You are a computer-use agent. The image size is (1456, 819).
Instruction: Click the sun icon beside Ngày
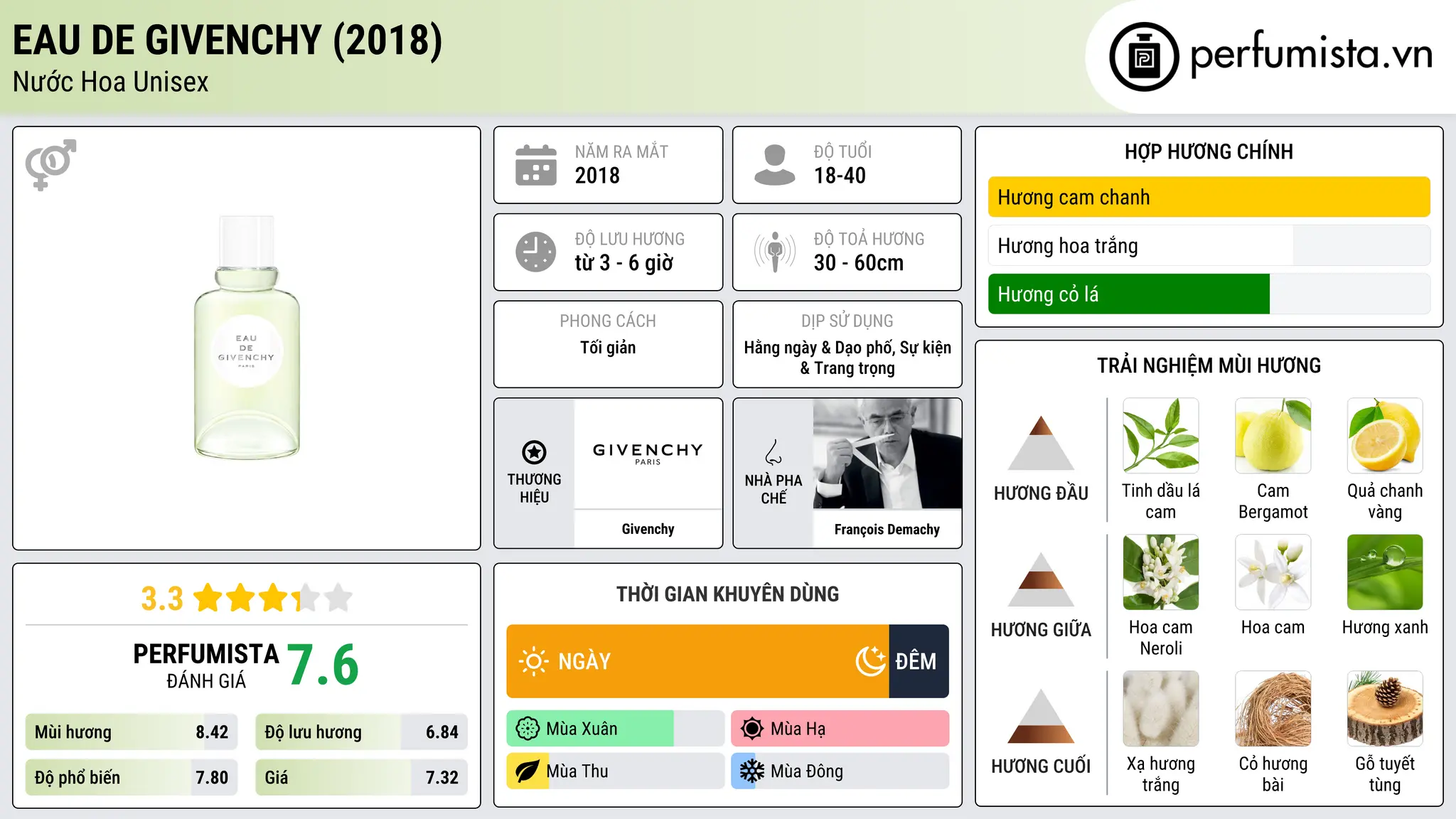[x=533, y=661]
